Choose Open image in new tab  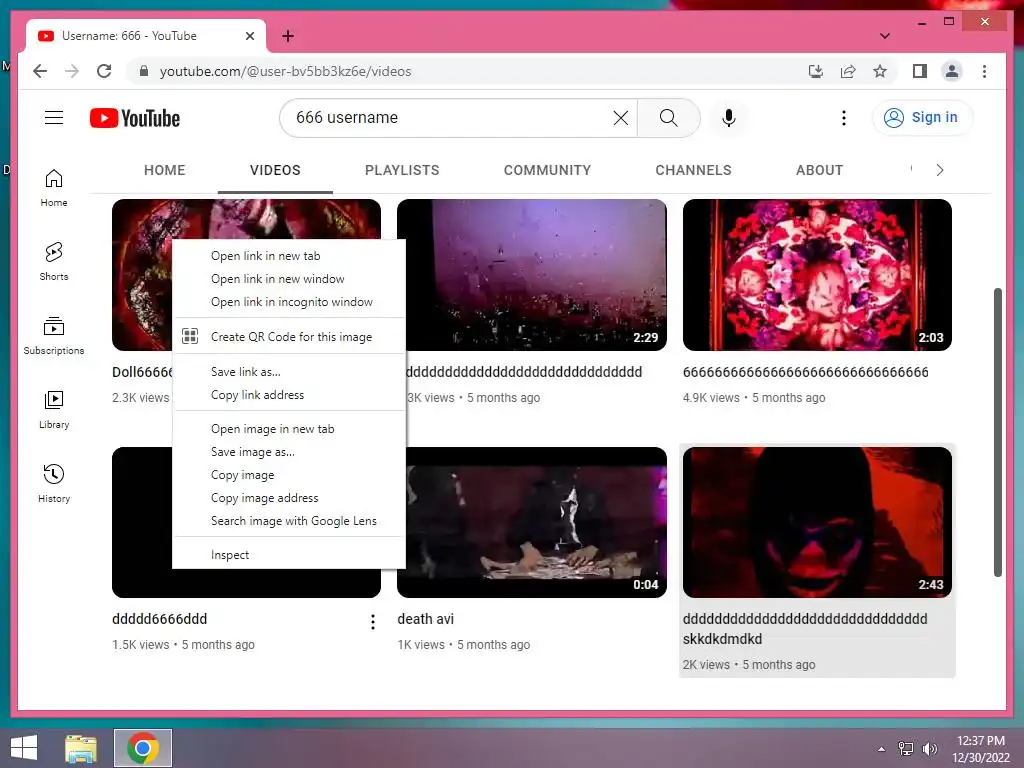[289, 428]
